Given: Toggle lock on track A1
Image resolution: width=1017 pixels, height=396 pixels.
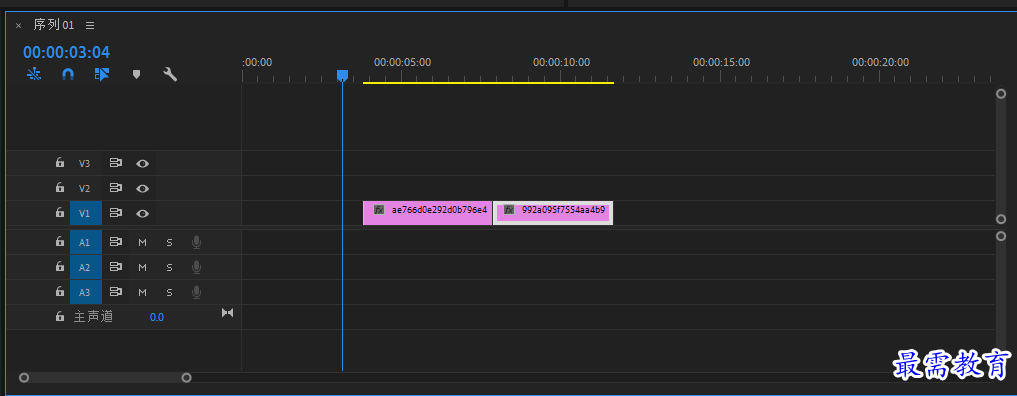Looking at the screenshot, I should click(x=60, y=242).
